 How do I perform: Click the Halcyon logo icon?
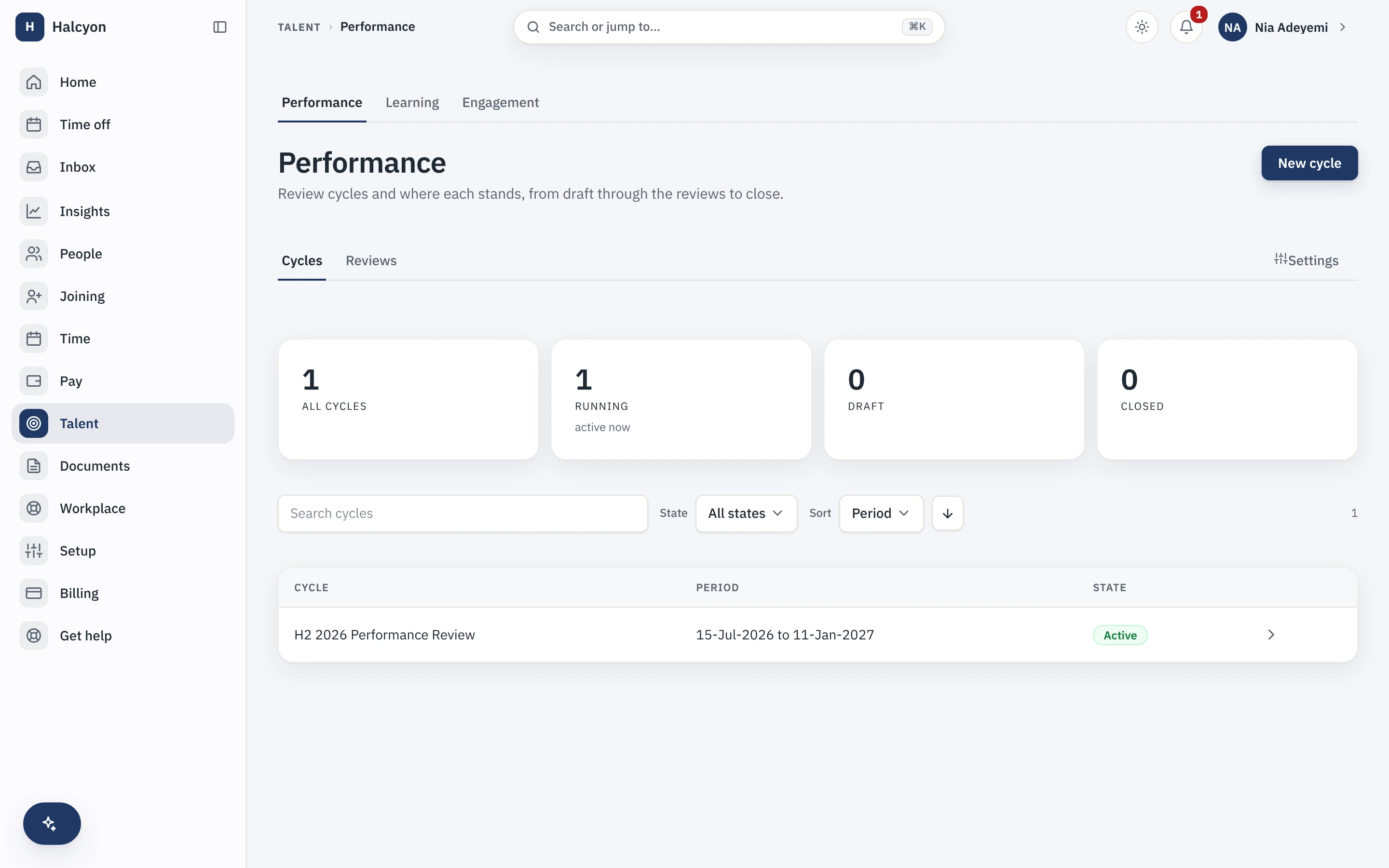(29, 27)
